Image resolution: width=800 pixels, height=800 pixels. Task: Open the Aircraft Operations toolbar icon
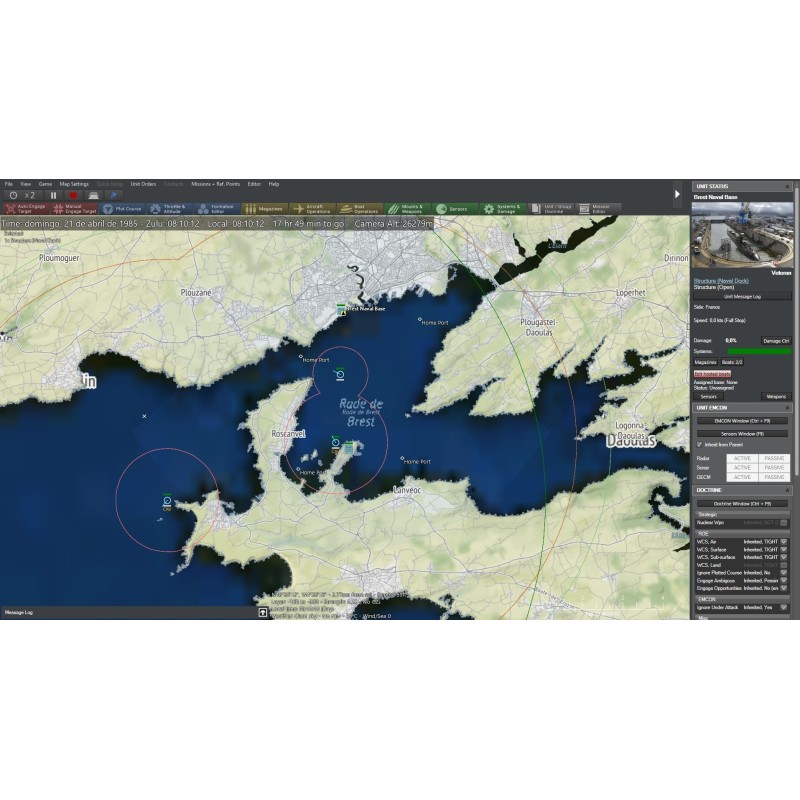311,209
